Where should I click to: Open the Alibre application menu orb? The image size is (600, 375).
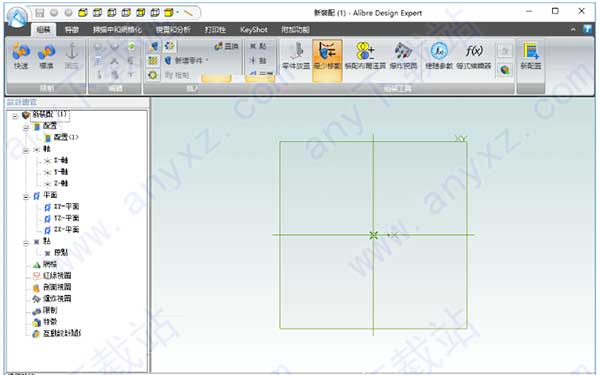[17, 17]
